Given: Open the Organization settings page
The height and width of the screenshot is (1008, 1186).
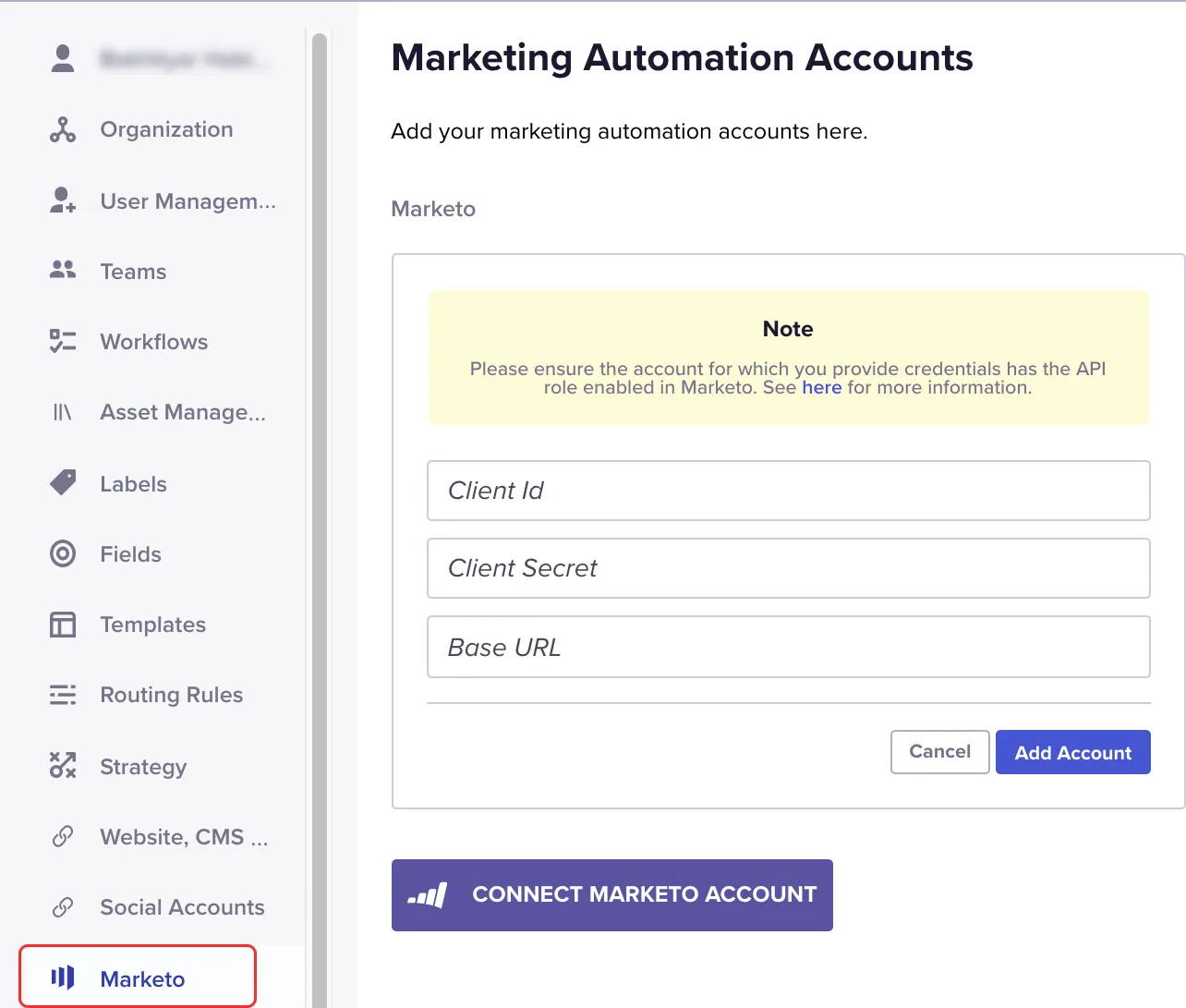Looking at the screenshot, I should (x=166, y=129).
